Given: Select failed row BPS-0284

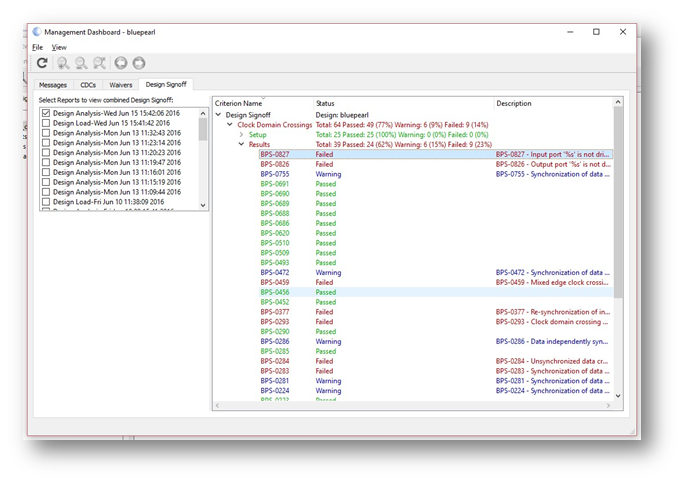Looking at the screenshot, I should click(x=435, y=361).
